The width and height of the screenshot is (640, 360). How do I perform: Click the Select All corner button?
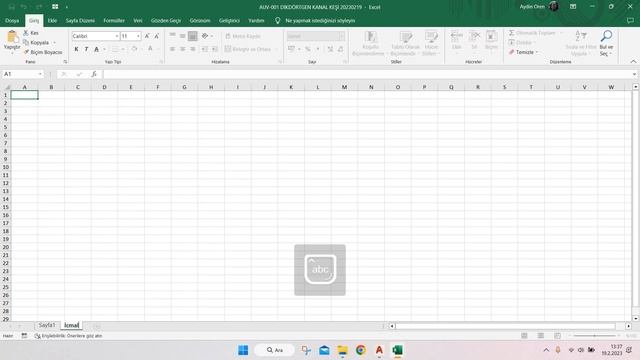6,87
